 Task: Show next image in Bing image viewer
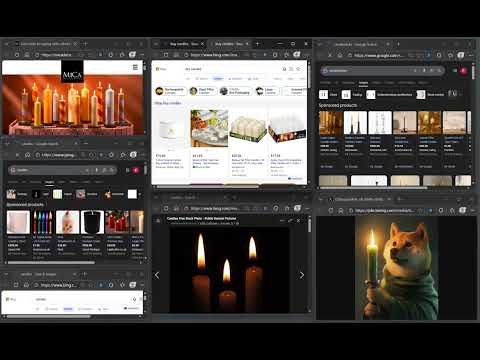tap(302, 275)
